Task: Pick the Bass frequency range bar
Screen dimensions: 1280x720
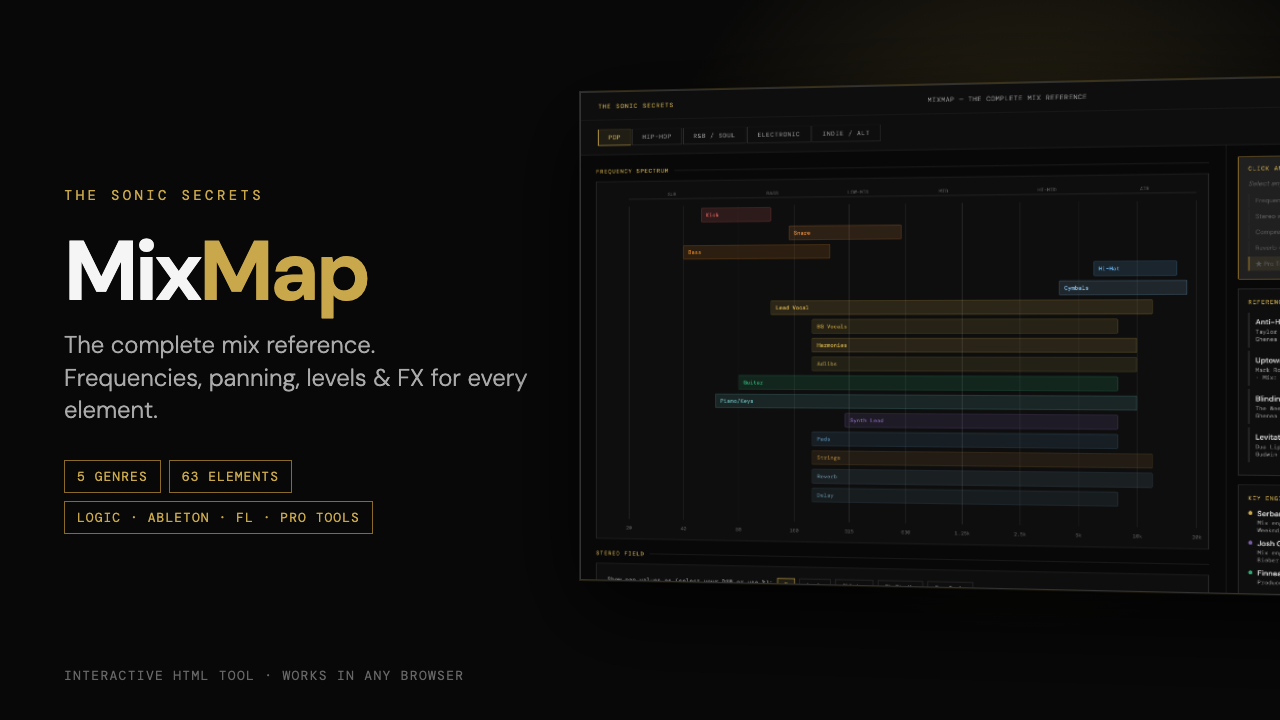Action: pyautogui.click(x=756, y=252)
